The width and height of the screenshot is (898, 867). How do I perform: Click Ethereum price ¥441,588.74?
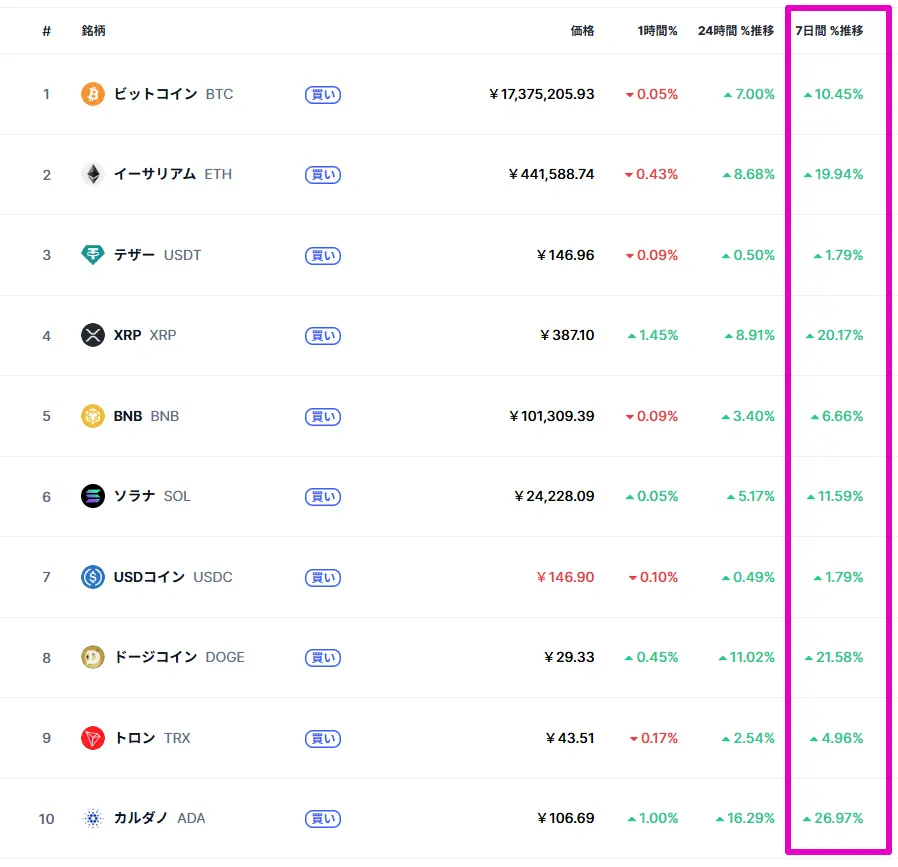pos(552,174)
